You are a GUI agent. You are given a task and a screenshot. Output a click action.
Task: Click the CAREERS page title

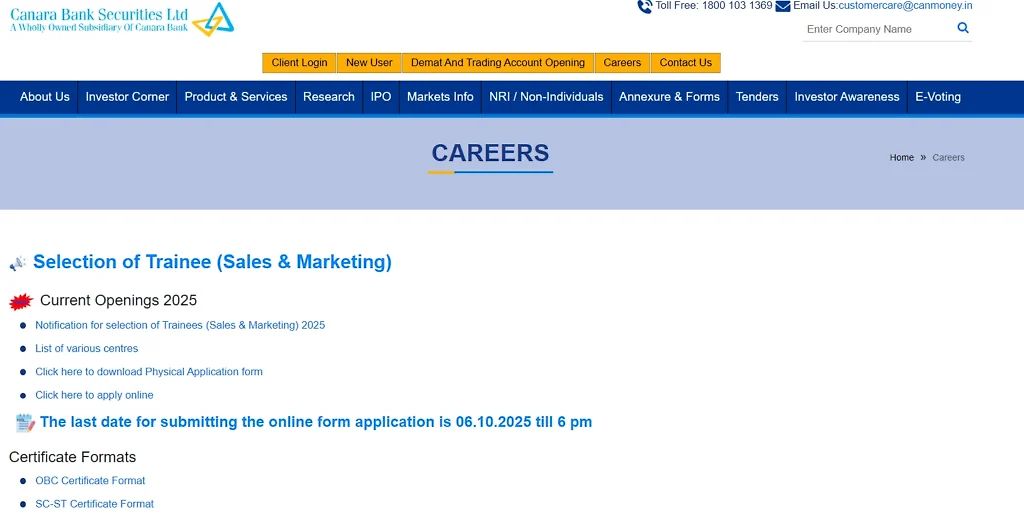point(490,153)
